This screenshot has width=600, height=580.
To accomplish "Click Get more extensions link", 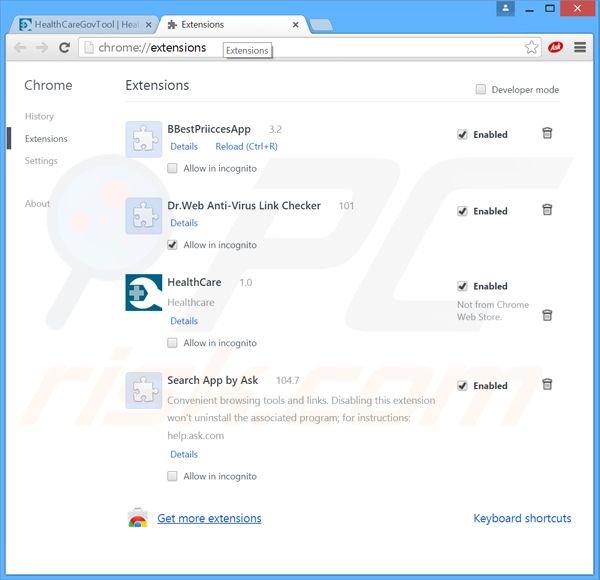I will click(209, 518).
